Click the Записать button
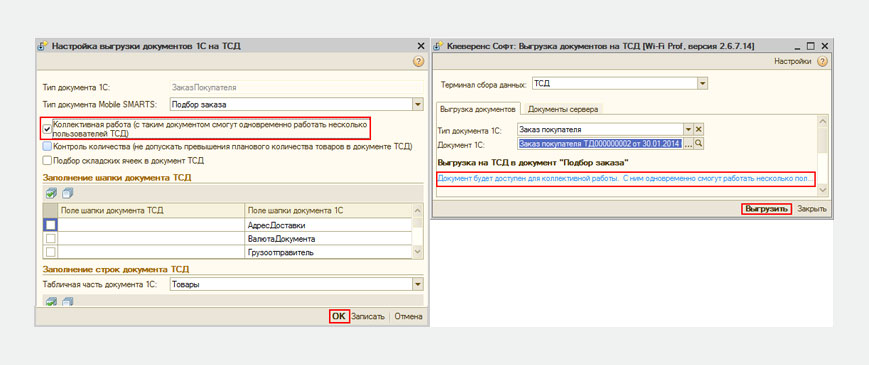 tap(368, 317)
